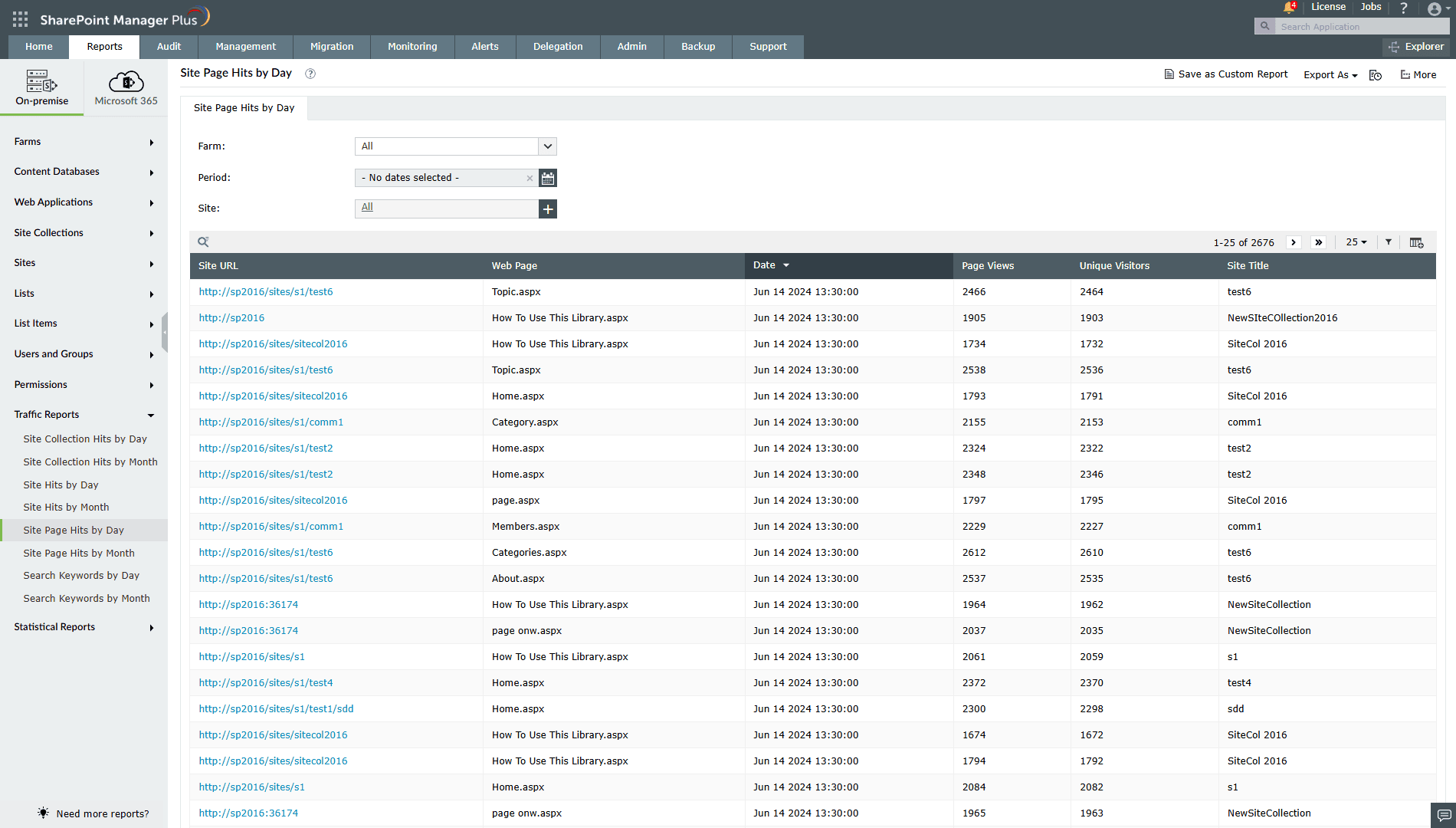Collapse the Traffic Reports section
This screenshot has width=1456, height=828.
point(151,415)
